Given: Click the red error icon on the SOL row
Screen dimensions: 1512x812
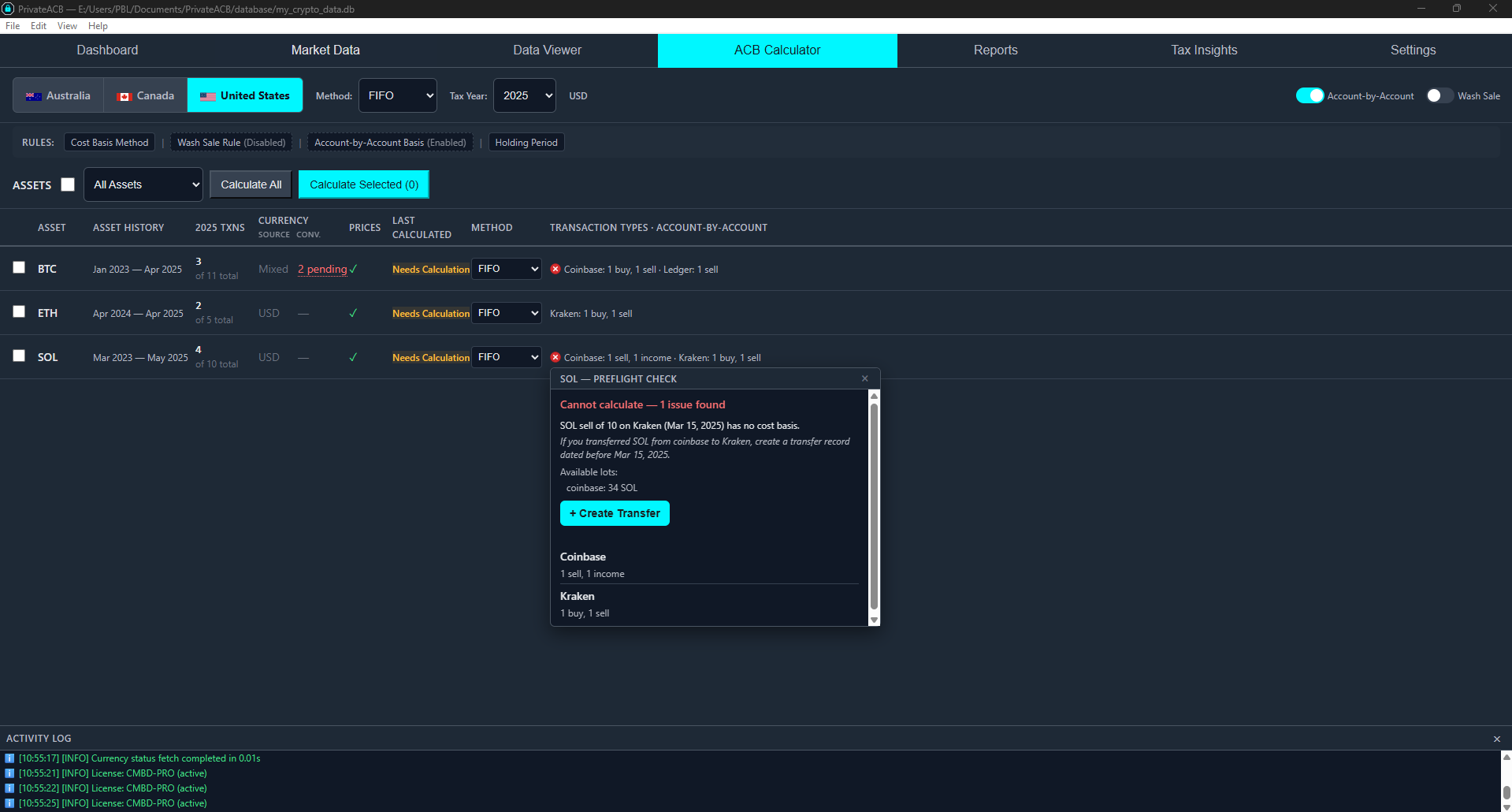Looking at the screenshot, I should pos(555,357).
